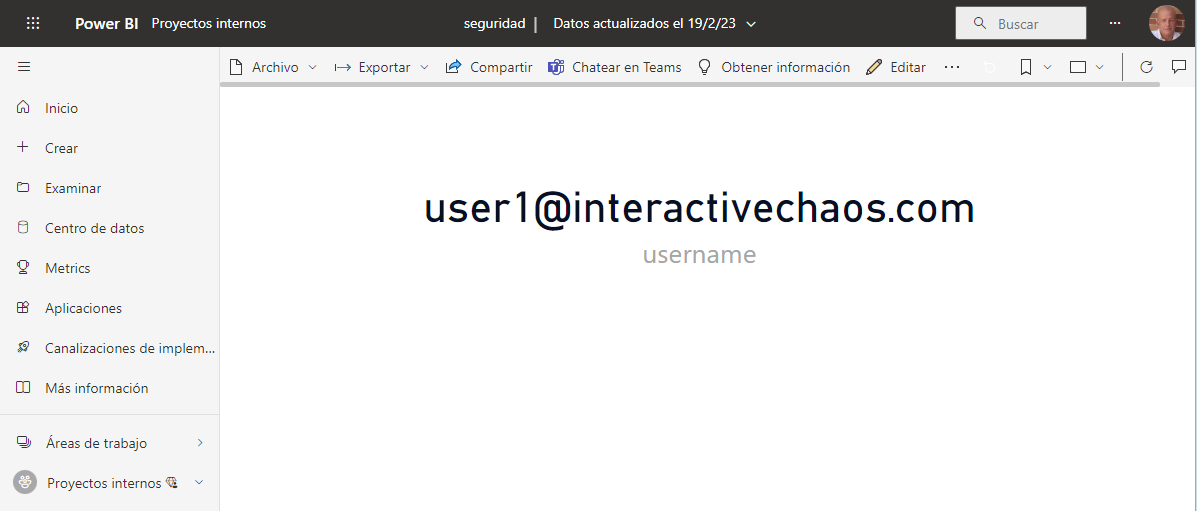Open the user profile picture
1197x511 pixels.
[x=1165, y=23]
